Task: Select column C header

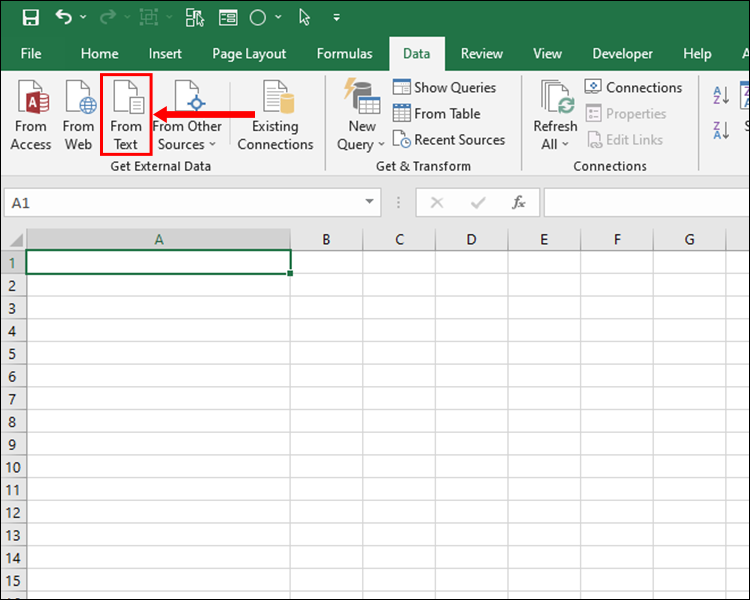Action: [399, 240]
